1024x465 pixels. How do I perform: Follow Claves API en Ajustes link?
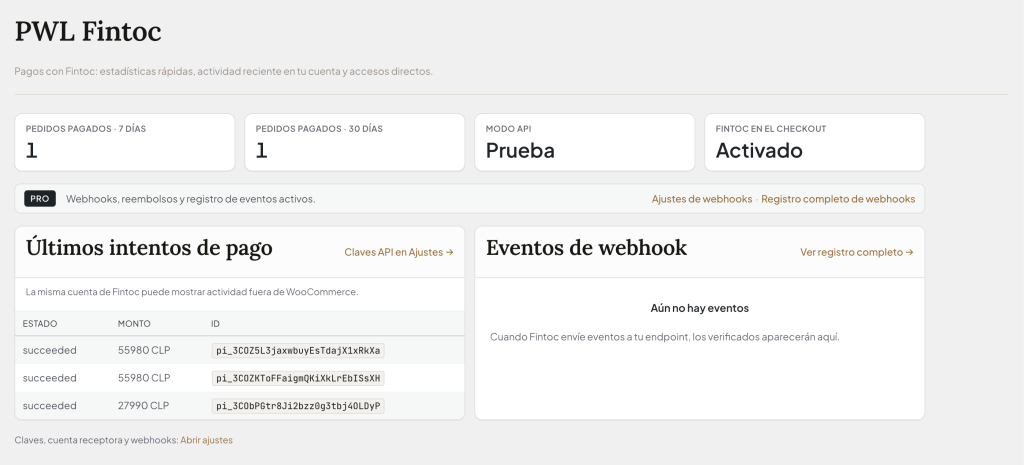pos(399,252)
